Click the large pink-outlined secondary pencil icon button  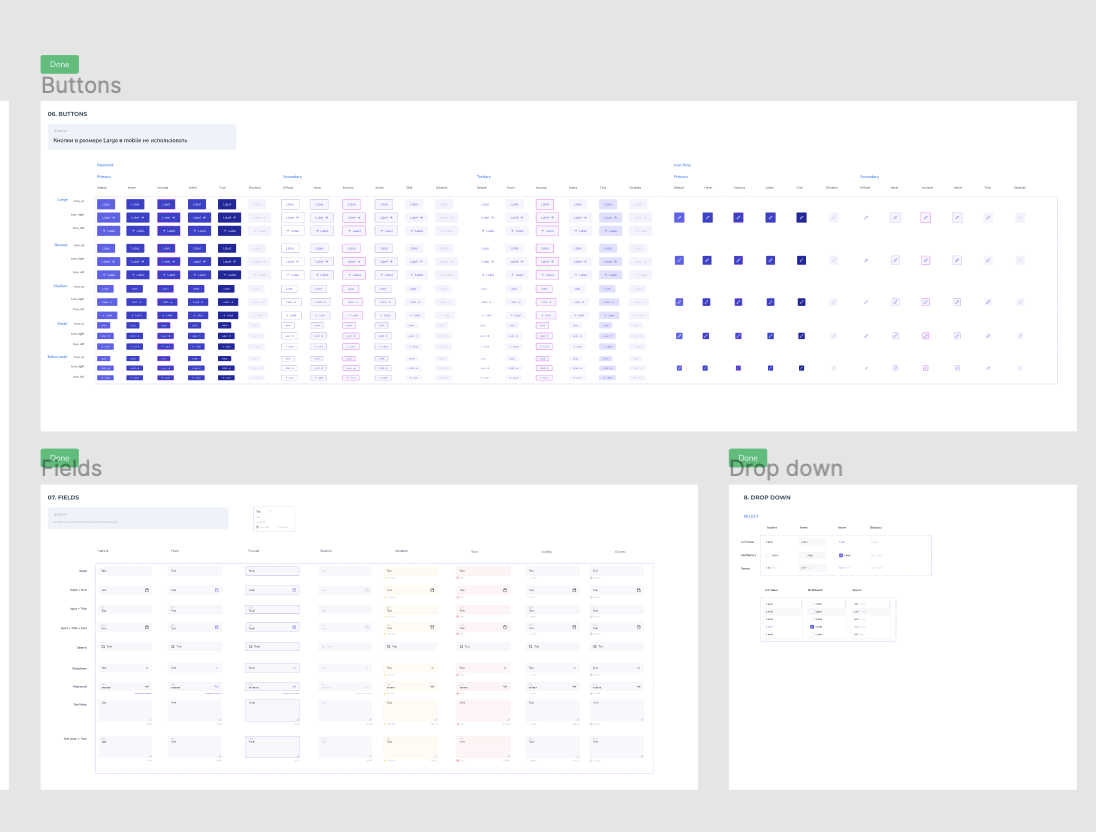925,217
